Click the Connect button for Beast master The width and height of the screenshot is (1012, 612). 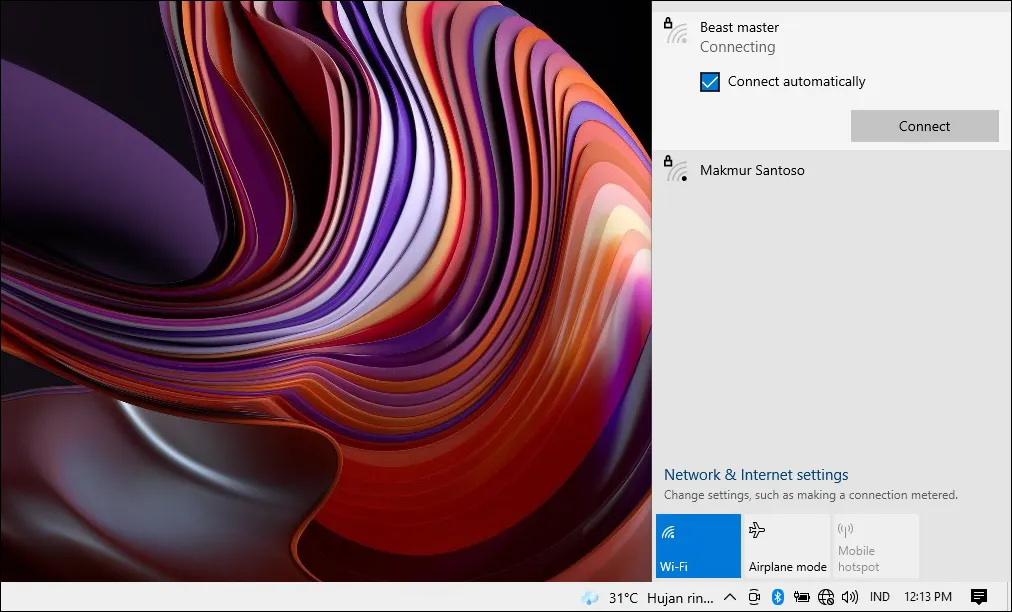(924, 126)
